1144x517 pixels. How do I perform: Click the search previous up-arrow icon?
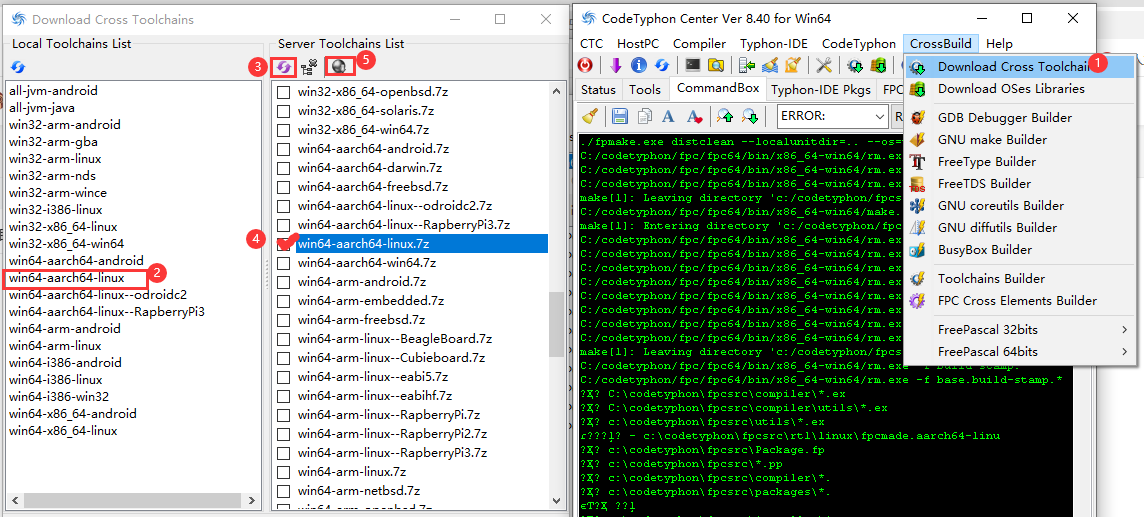click(724, 115)
